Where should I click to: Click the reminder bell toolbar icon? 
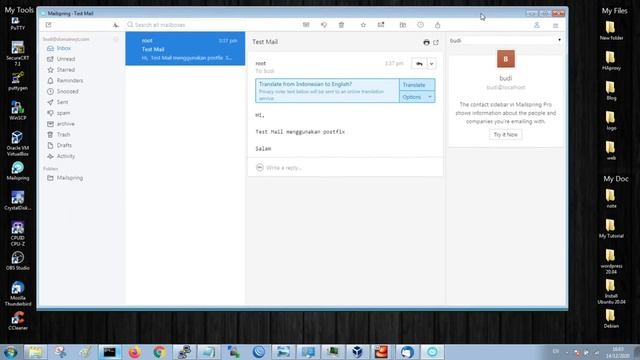tap(438, 25)
